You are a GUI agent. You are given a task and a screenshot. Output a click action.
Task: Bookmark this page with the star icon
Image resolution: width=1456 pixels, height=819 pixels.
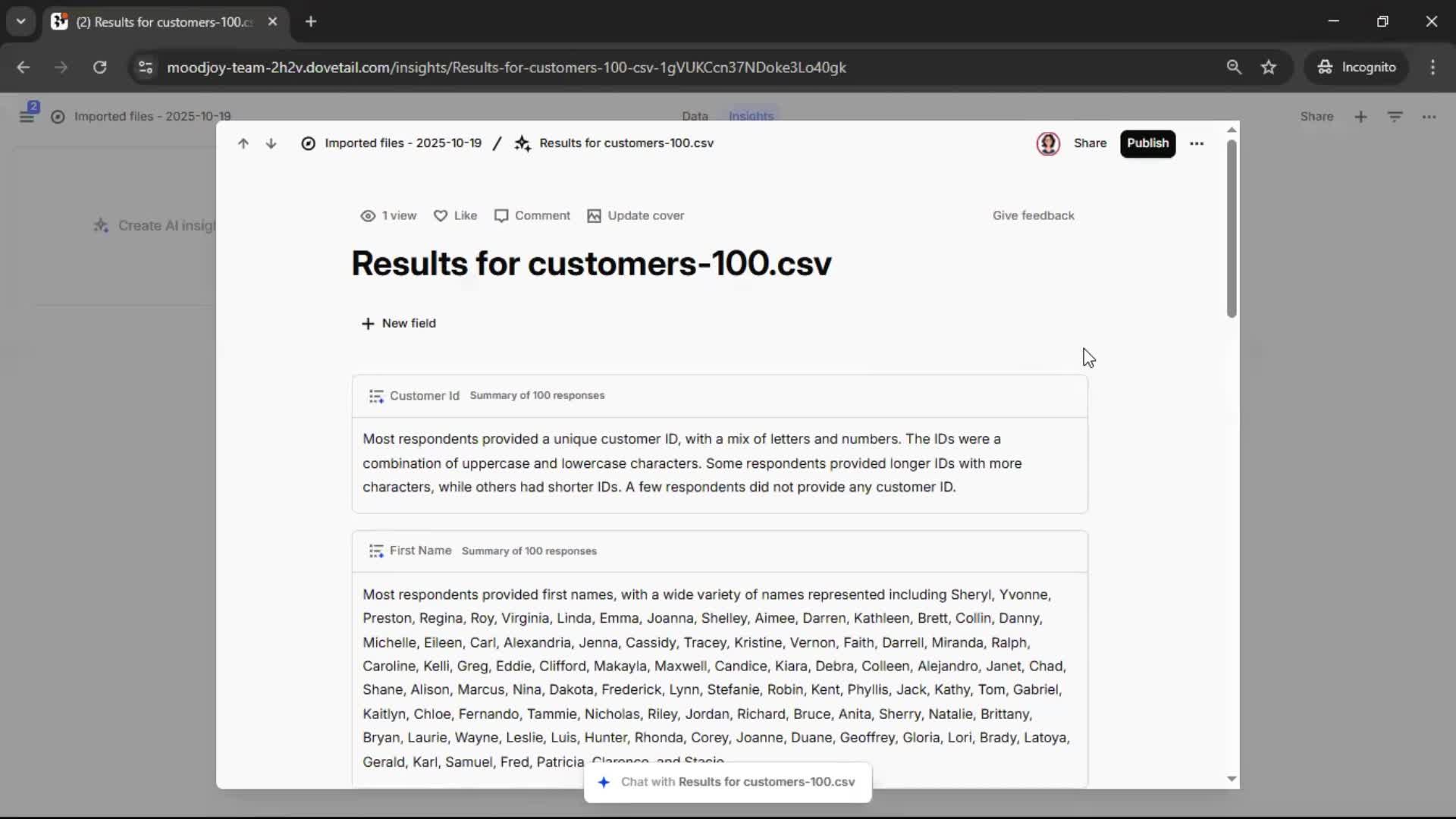tap(1268, 67)
